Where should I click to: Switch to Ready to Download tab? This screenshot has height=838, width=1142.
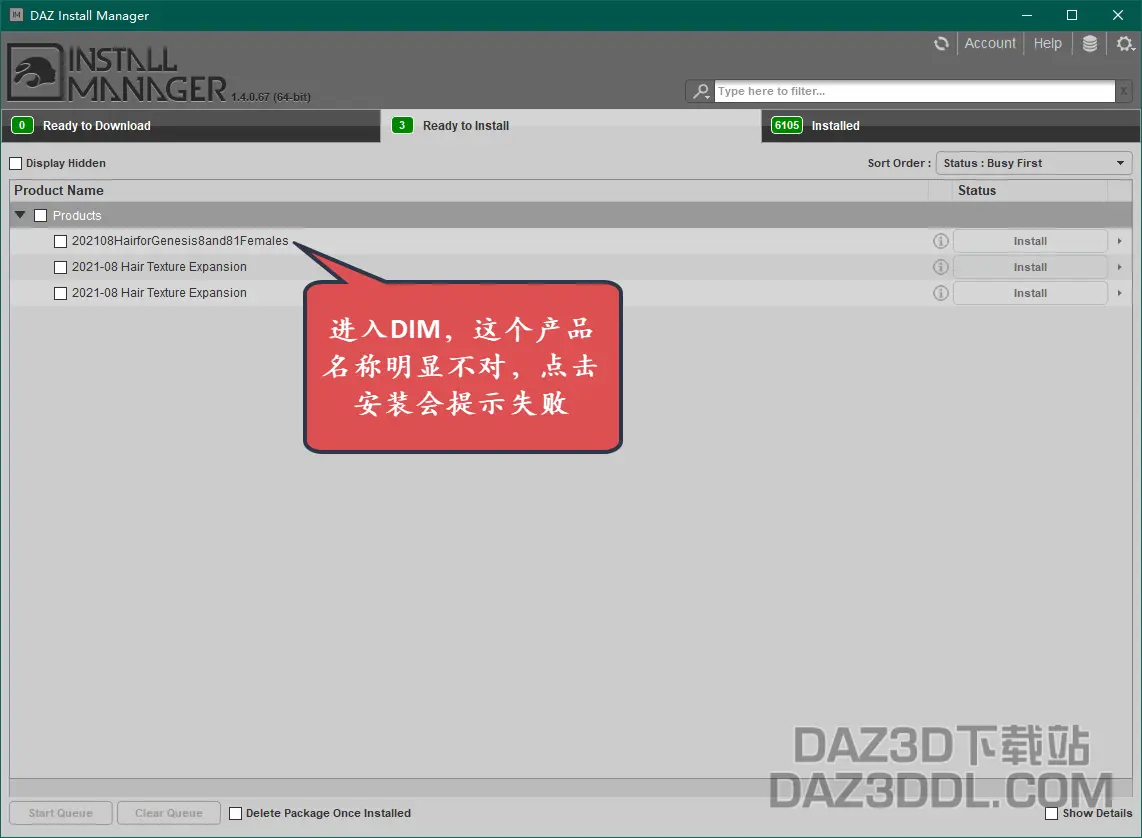tap(191, 126)
